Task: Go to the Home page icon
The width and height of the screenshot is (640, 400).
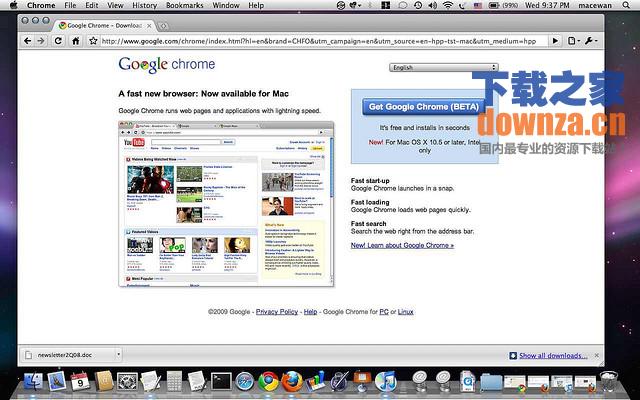Action: tap(74, 41)
